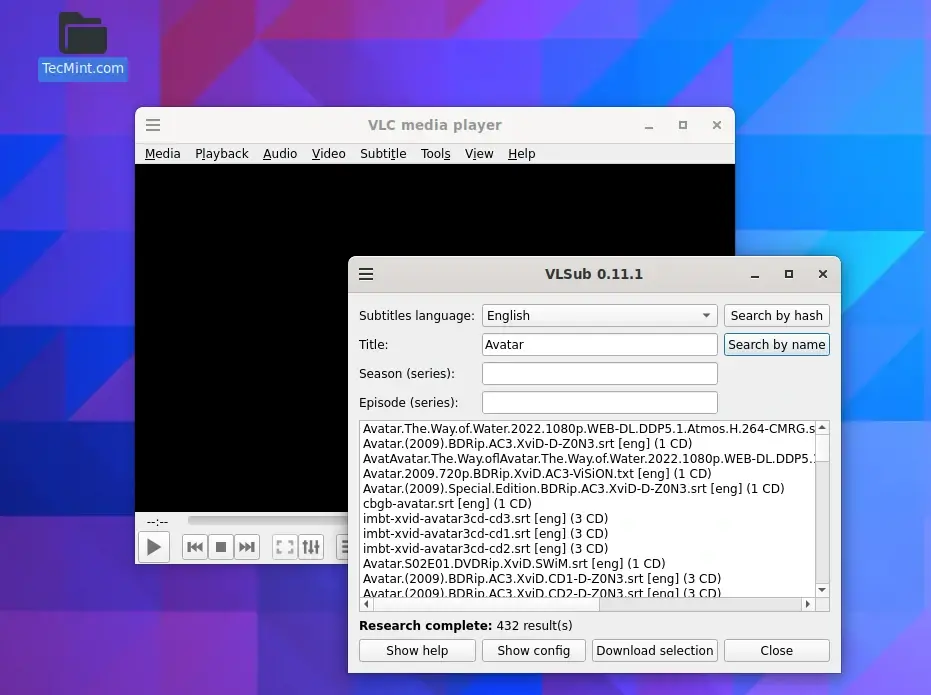Screen dimensions: 931x695
Task: Skip to previous track in VLC
Action: tap(194, 547)
